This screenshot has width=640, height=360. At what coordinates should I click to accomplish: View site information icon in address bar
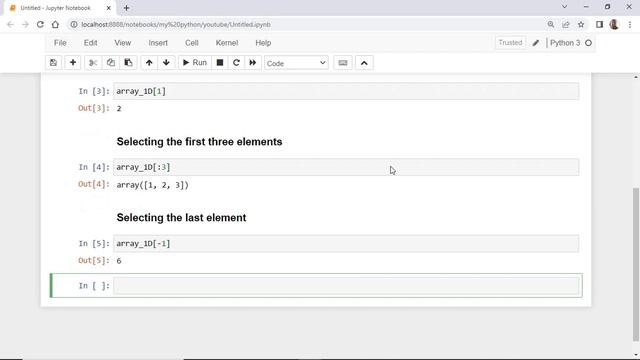pos(74,24)
